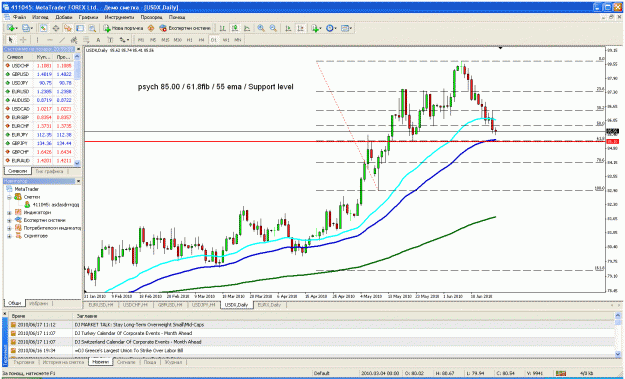Image resolution: width=625 pixels, height=379 pixels.
Task: Switch to D1 timeframe
Action: click(x=214, y=40)
